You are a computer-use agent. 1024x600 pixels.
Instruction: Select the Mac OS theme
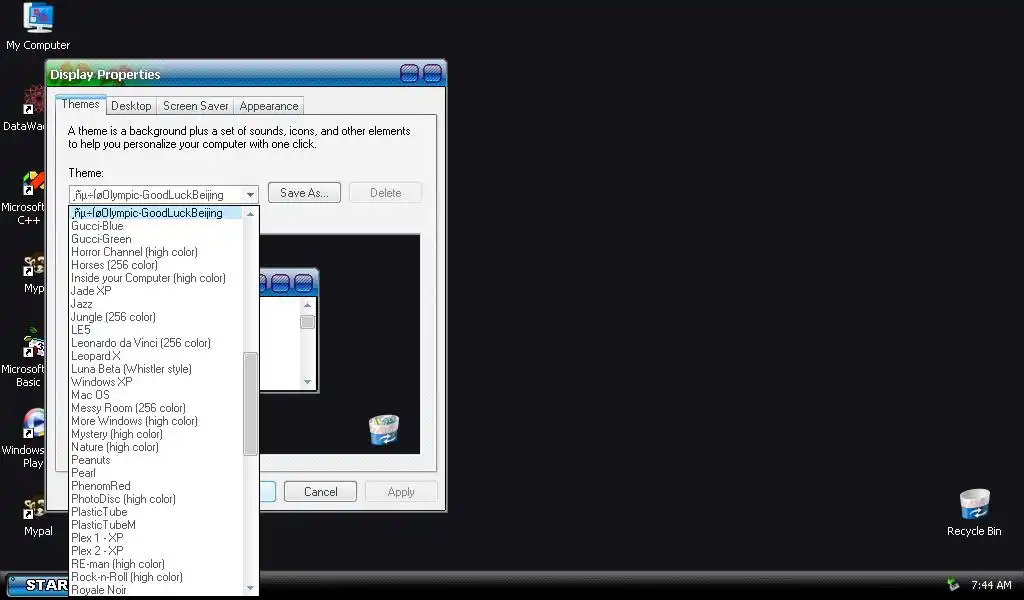(x=155, y=395)
